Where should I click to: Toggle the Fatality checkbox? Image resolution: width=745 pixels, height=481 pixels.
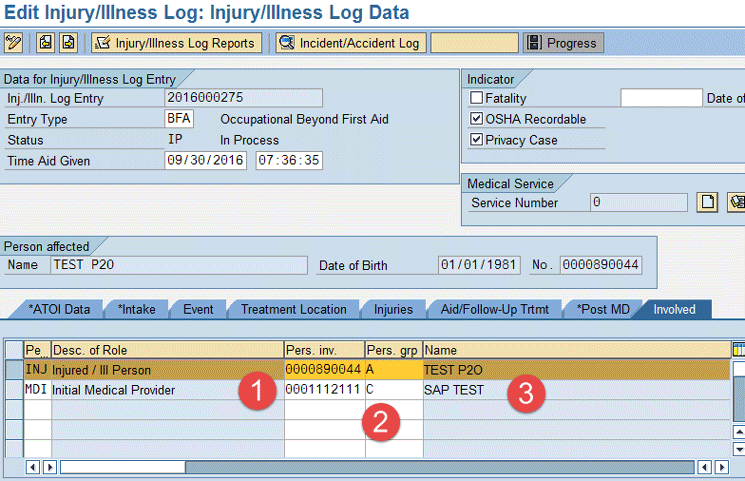(477, 99)
